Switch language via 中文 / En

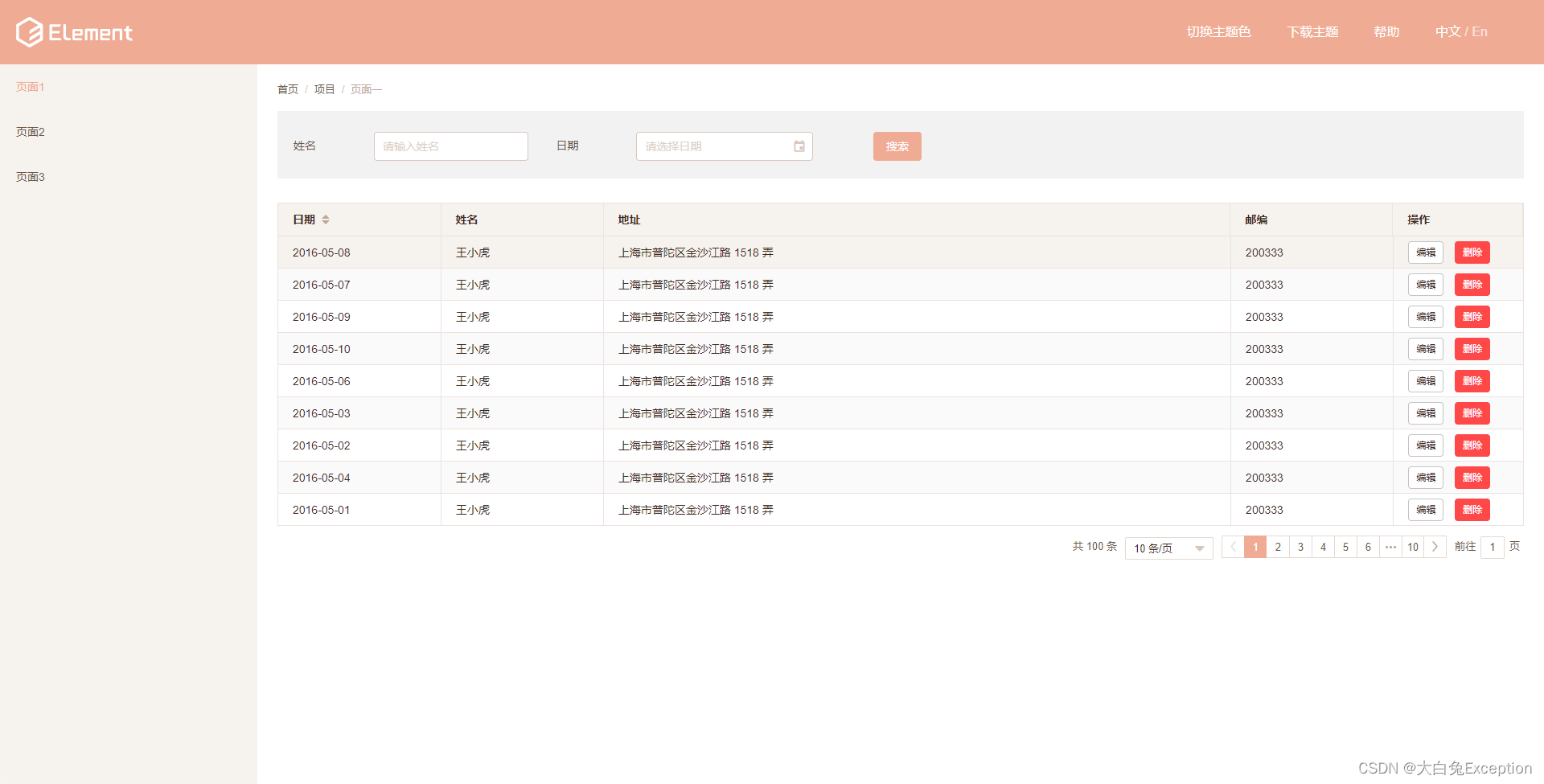coord(1461,32)
